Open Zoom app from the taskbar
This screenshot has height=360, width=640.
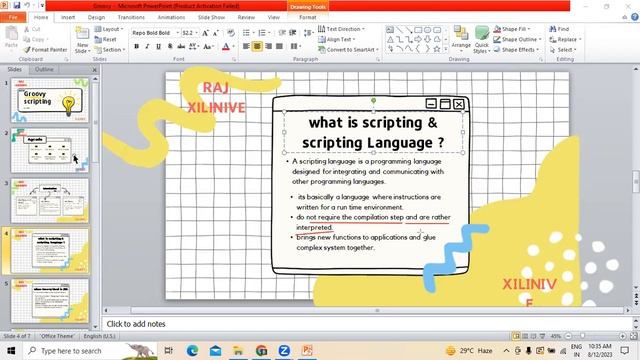point(284,350)
